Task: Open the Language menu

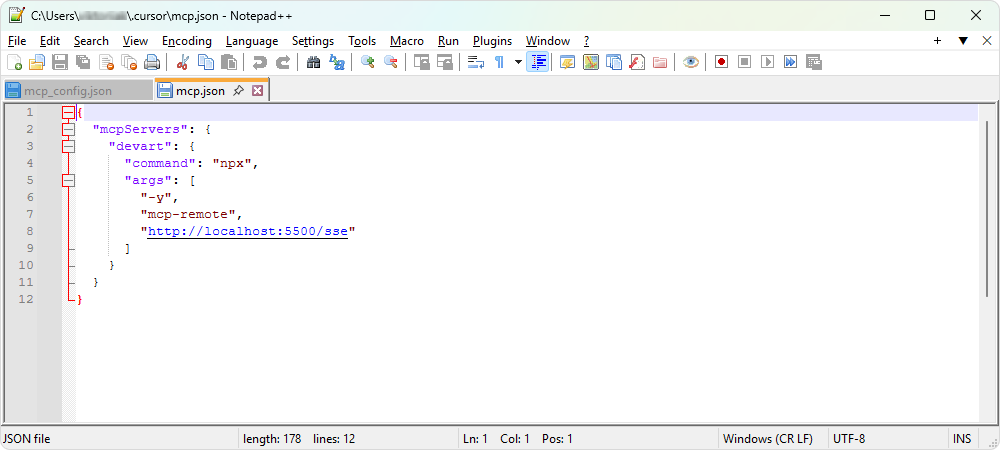Action: pyautogui.click(x=252, y=41)
